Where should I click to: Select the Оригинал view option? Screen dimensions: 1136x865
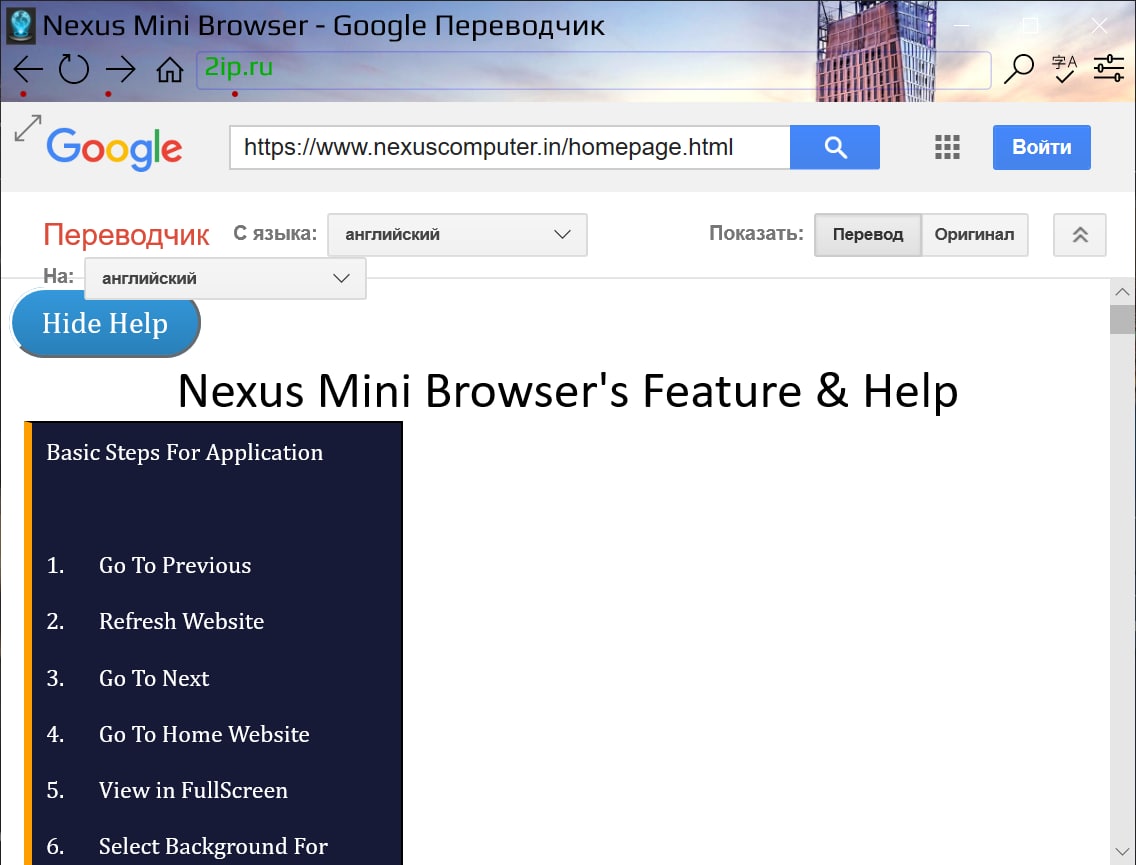point(974,235)
